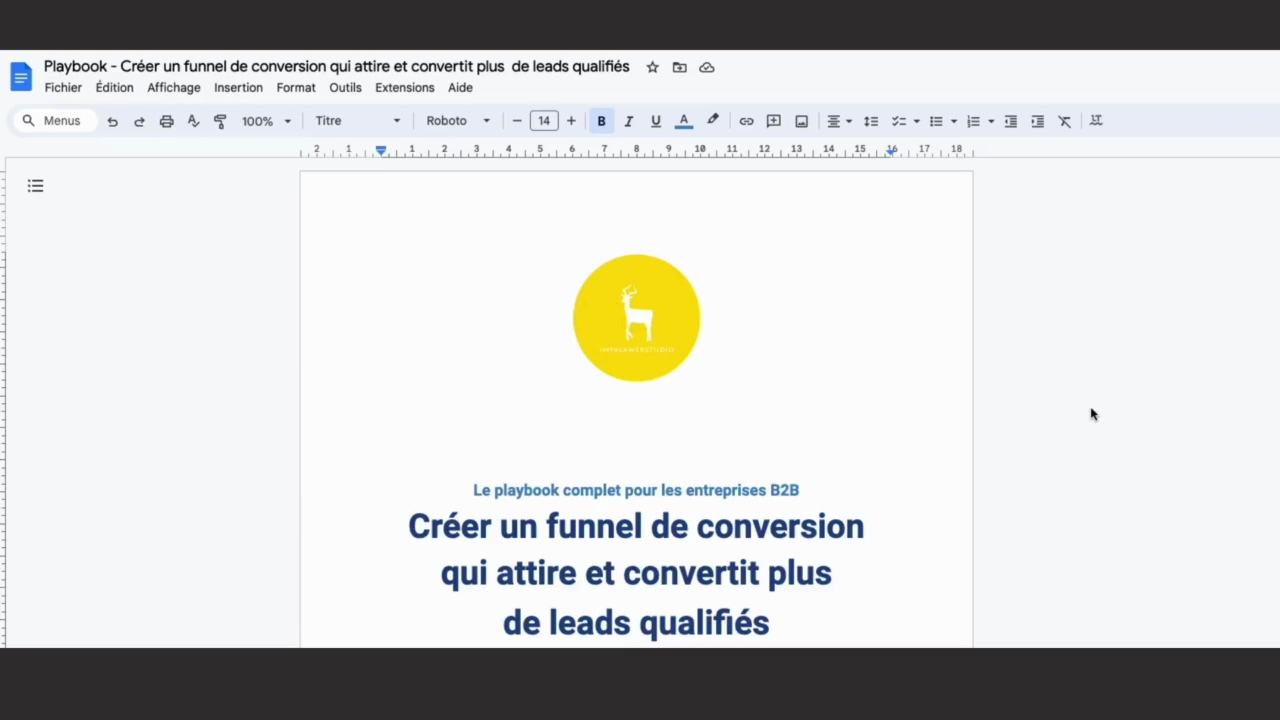Click the left indent marker on ruler
The height and width of the screenshot is (720, 1280).
(380, 150)
